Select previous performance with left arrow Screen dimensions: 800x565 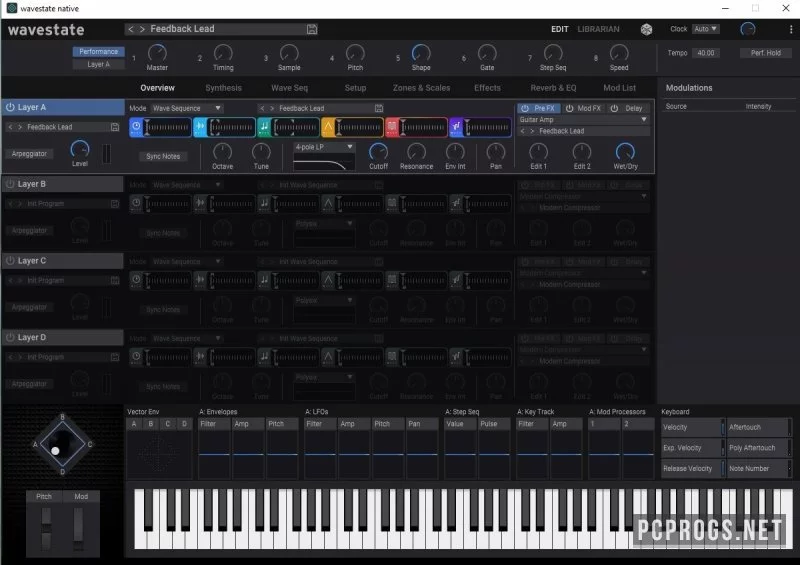131,29
